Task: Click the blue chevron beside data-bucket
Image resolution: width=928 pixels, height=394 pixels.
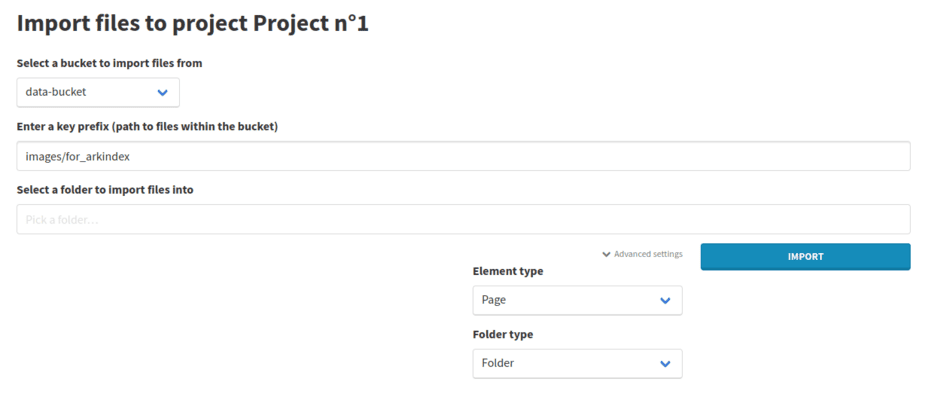Action: click(163, 92)
